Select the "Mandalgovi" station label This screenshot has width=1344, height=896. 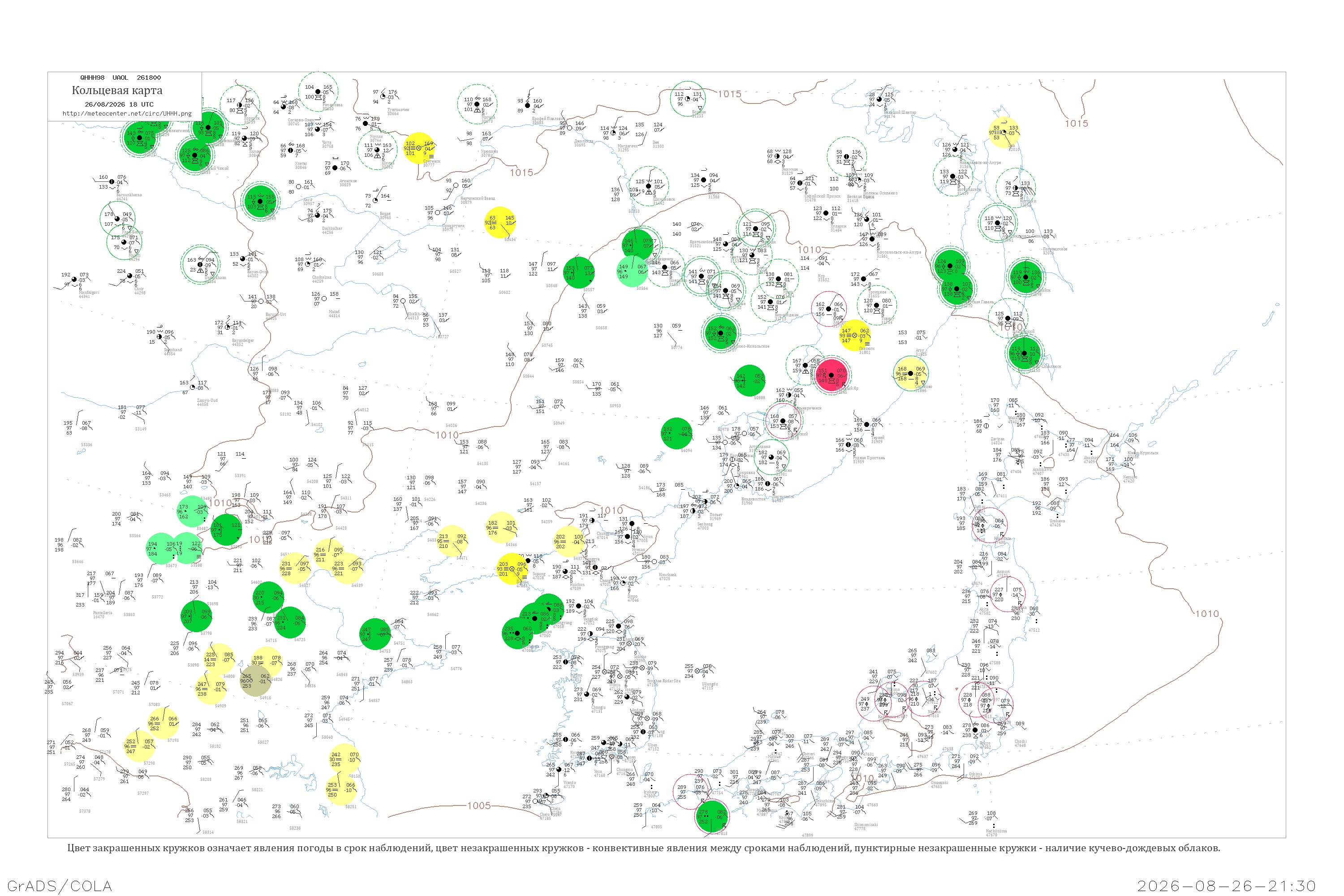[89, 293]
